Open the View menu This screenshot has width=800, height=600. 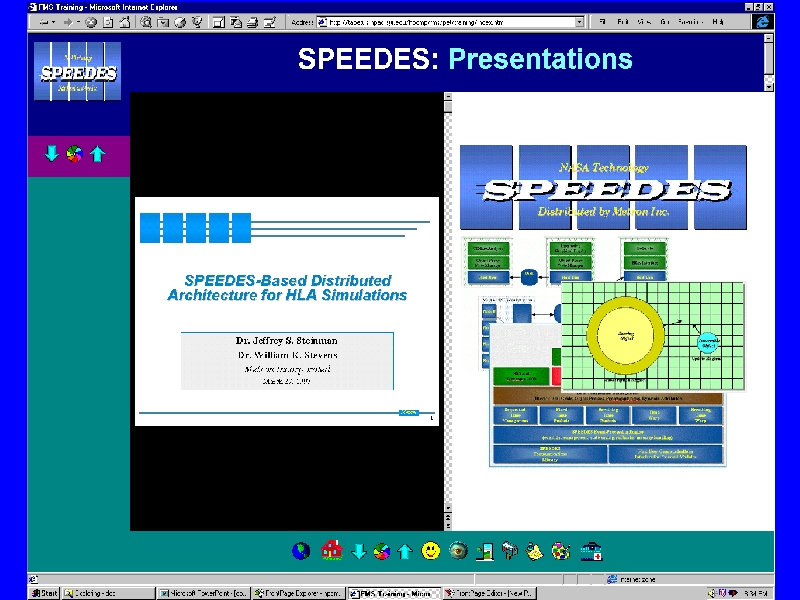(644, 22)
